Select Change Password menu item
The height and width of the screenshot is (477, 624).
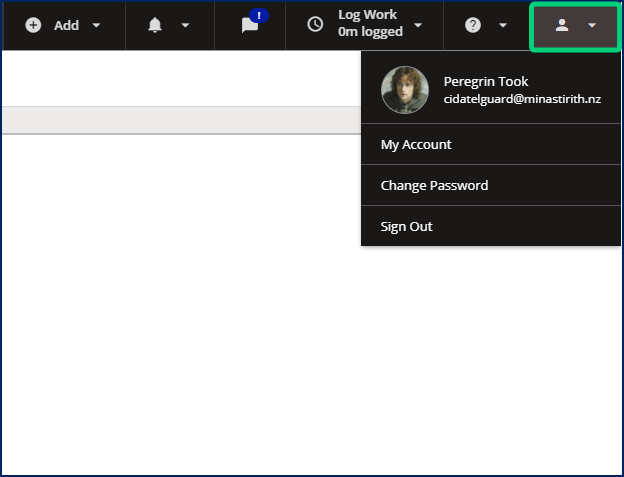click(491, 185)
